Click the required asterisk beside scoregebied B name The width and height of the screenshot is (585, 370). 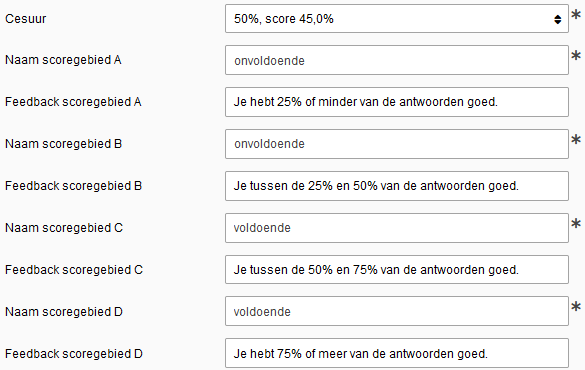[x=576, y=139]
